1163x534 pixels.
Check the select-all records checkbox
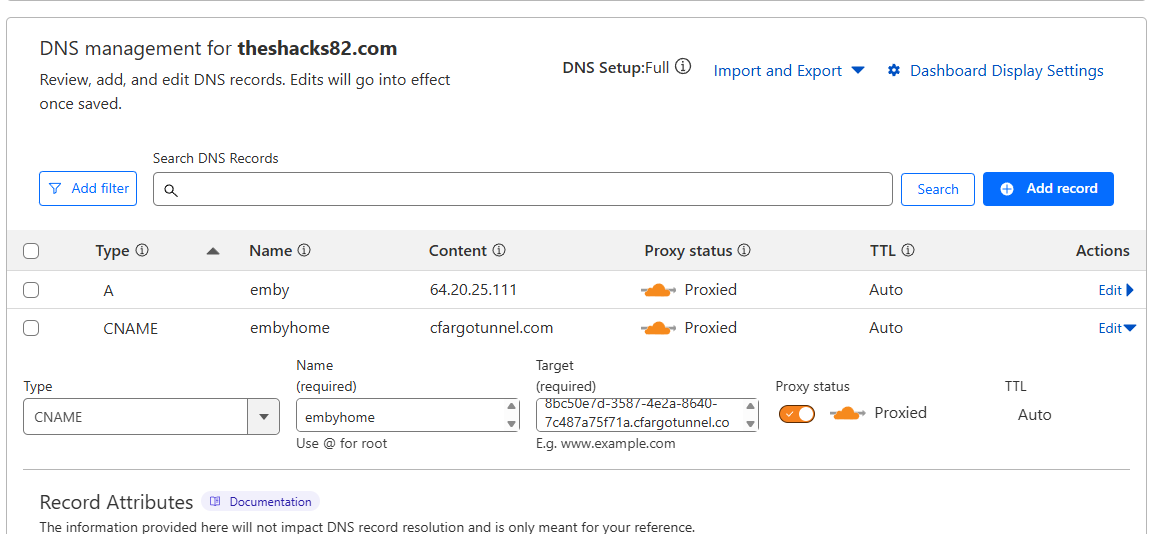click(31, 251)
